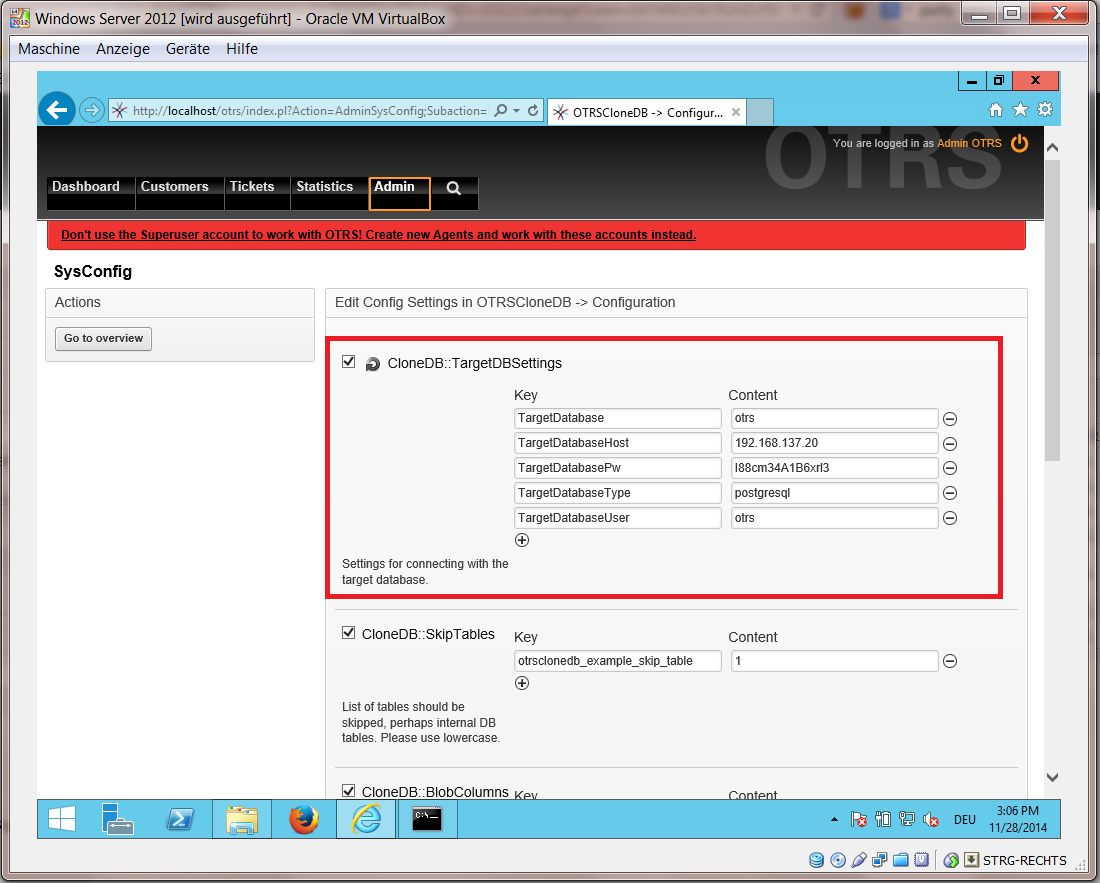The image size is (1100, 883).
Task: Open the DEU keyboard language selector
Action: tap(964, 818)
